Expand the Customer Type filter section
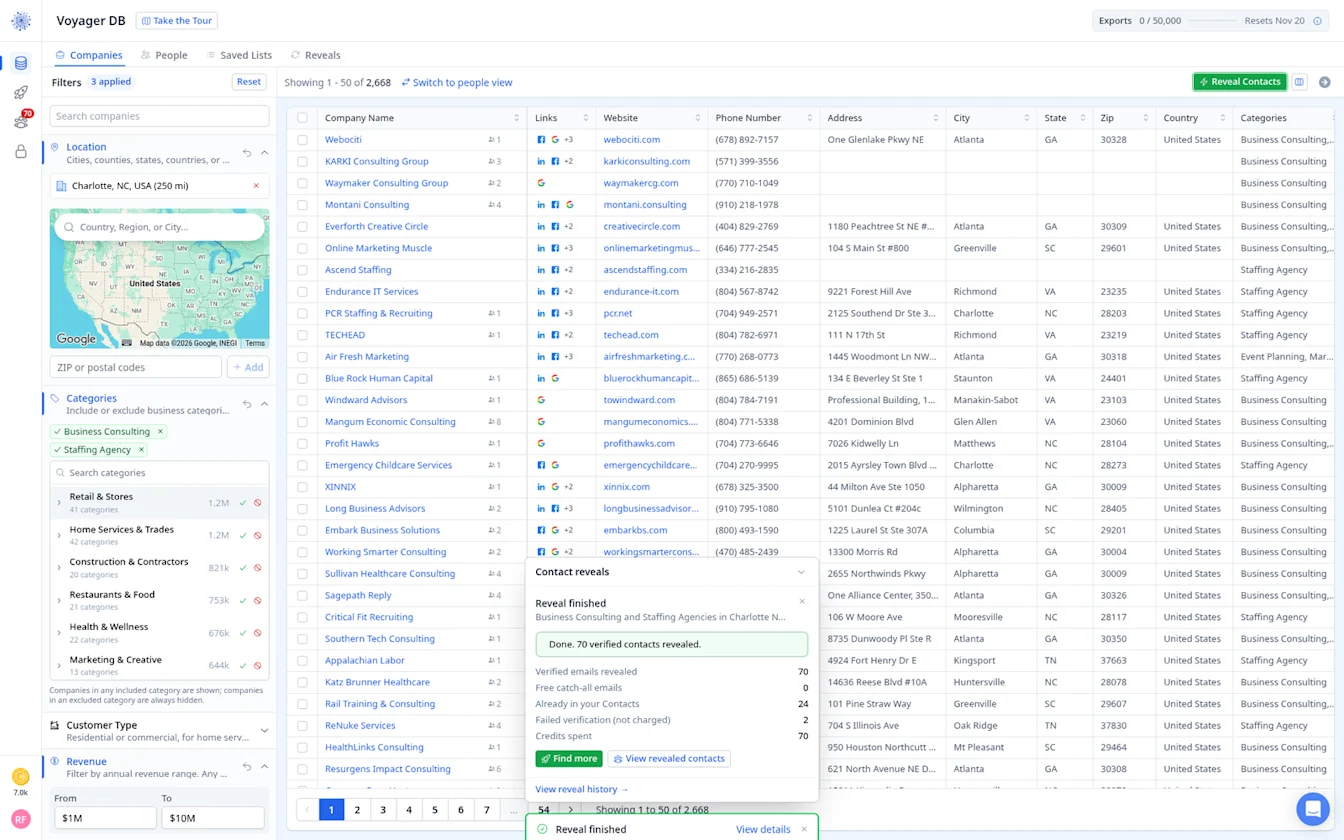Image resolution: width=1344 pixels, height=840 pixels. 264,731
